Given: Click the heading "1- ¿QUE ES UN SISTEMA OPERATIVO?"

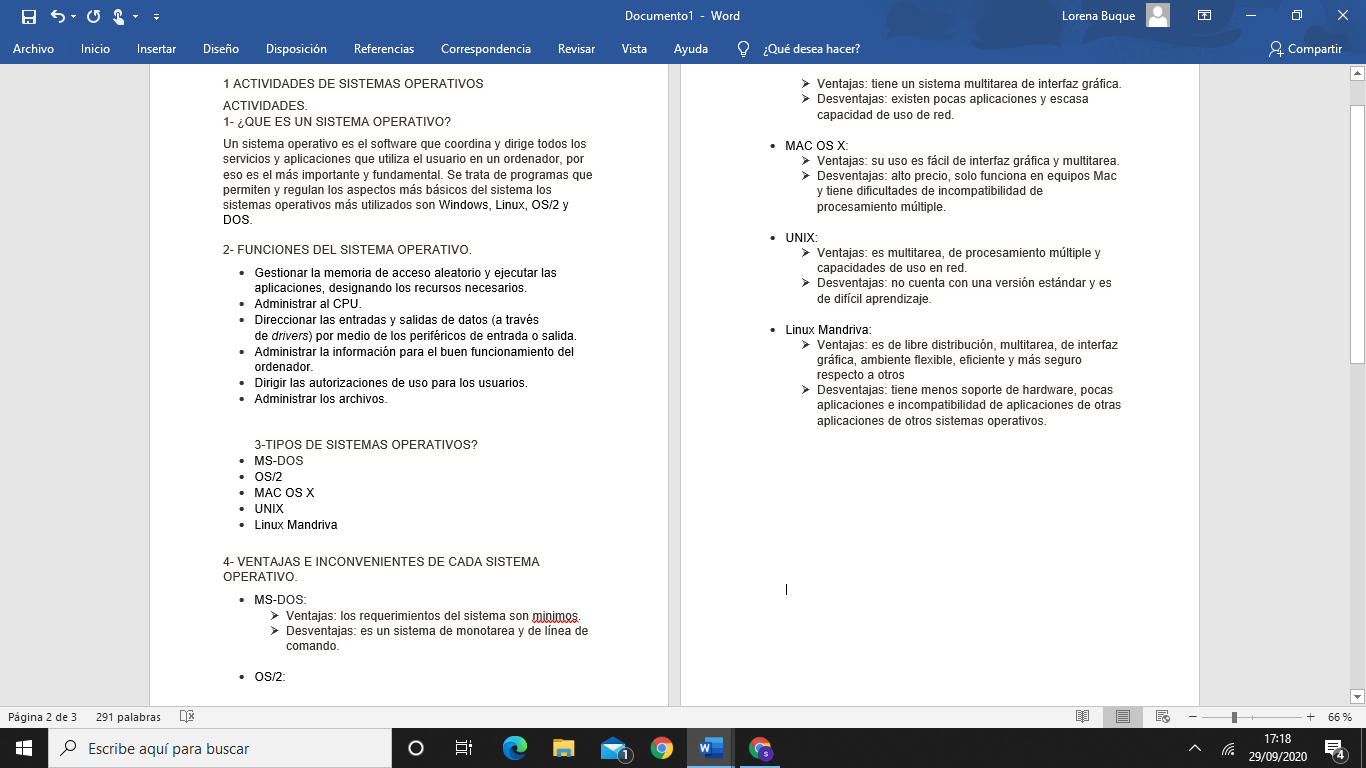Looking at the screenshot, I should click(337, 122).
